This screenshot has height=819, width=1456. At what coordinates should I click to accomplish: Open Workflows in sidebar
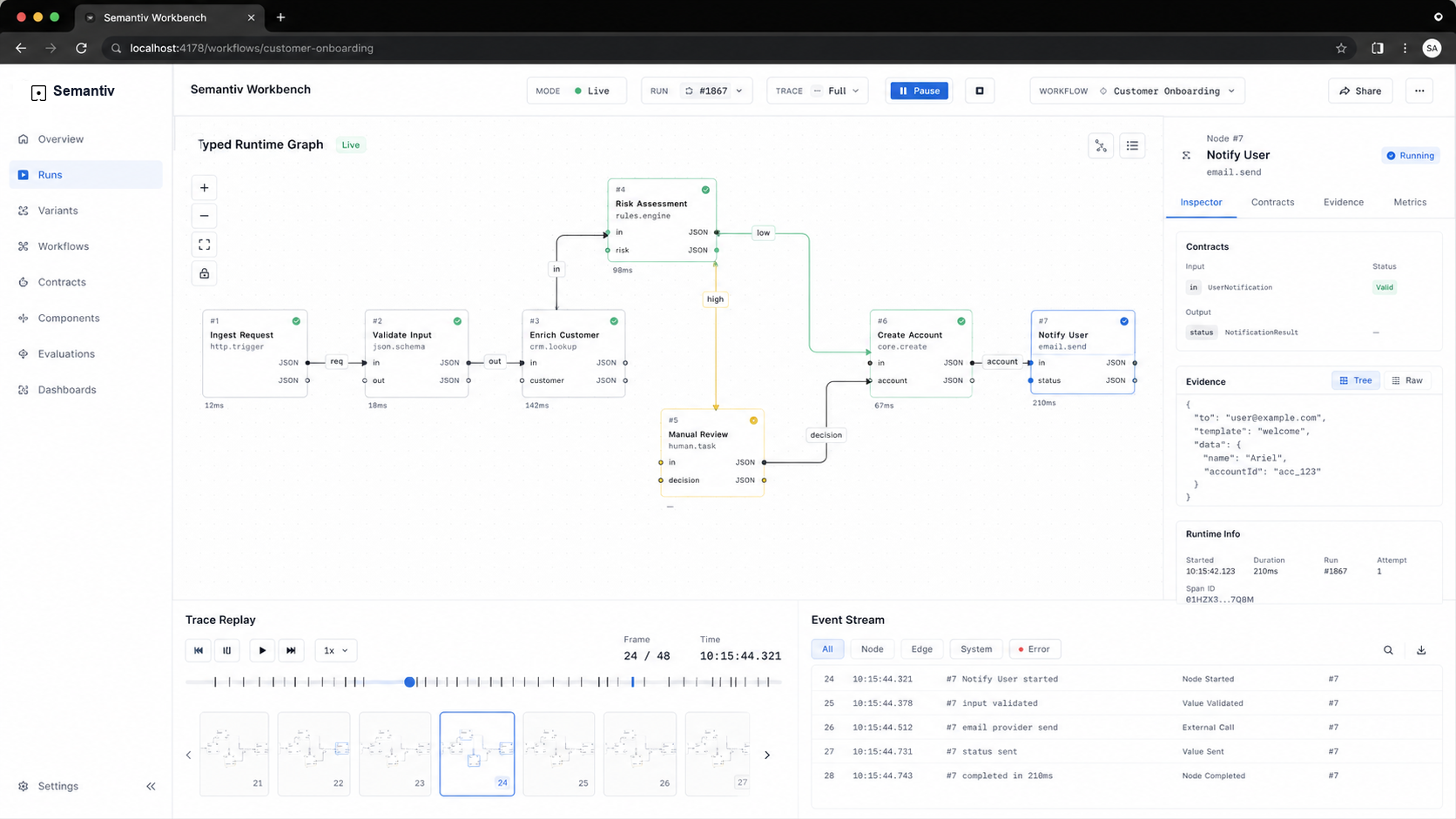click(x=85, y=246)
